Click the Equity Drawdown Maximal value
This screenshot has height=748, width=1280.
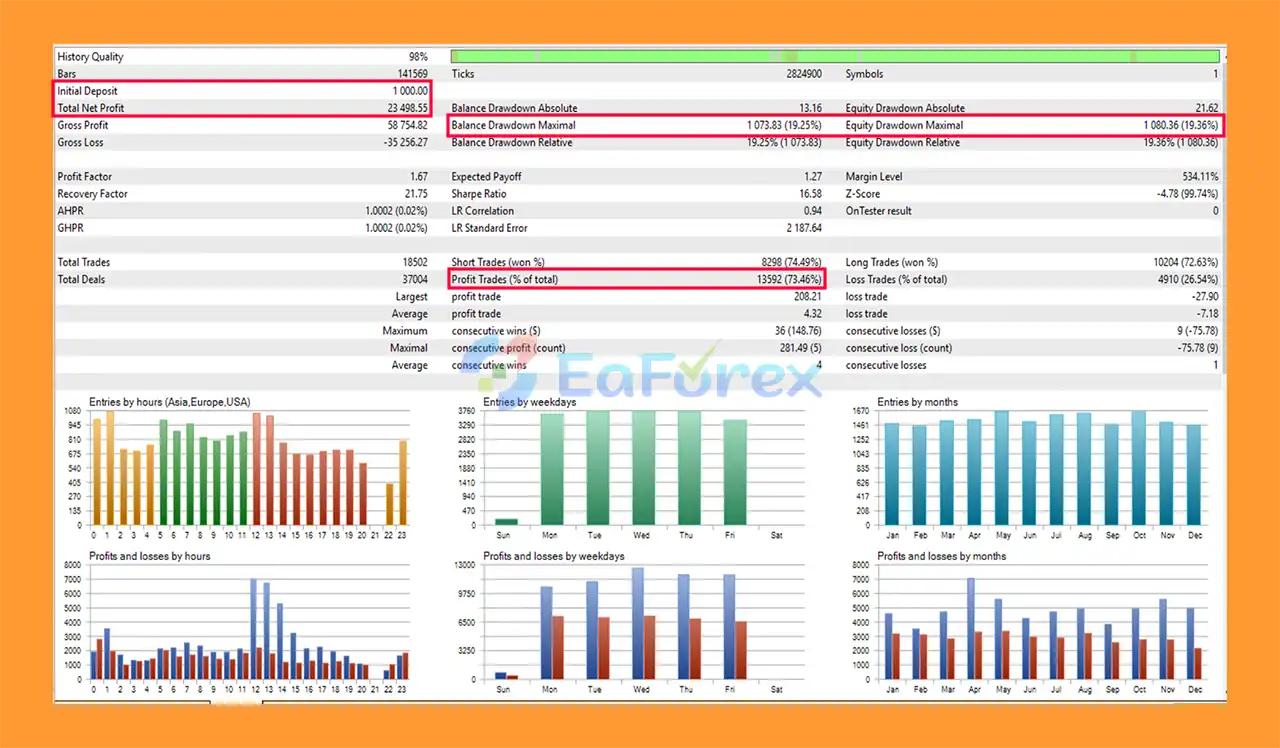1181,126
